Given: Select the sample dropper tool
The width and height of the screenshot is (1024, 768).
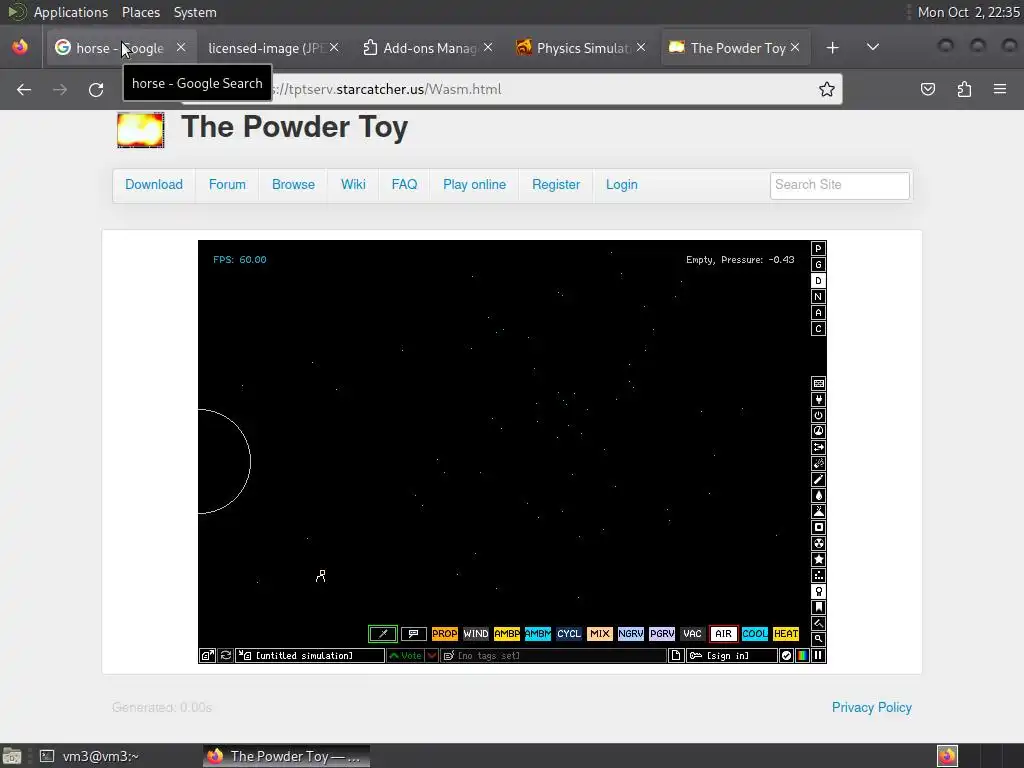Looking at the screenshot, I should tap(383, 633).
